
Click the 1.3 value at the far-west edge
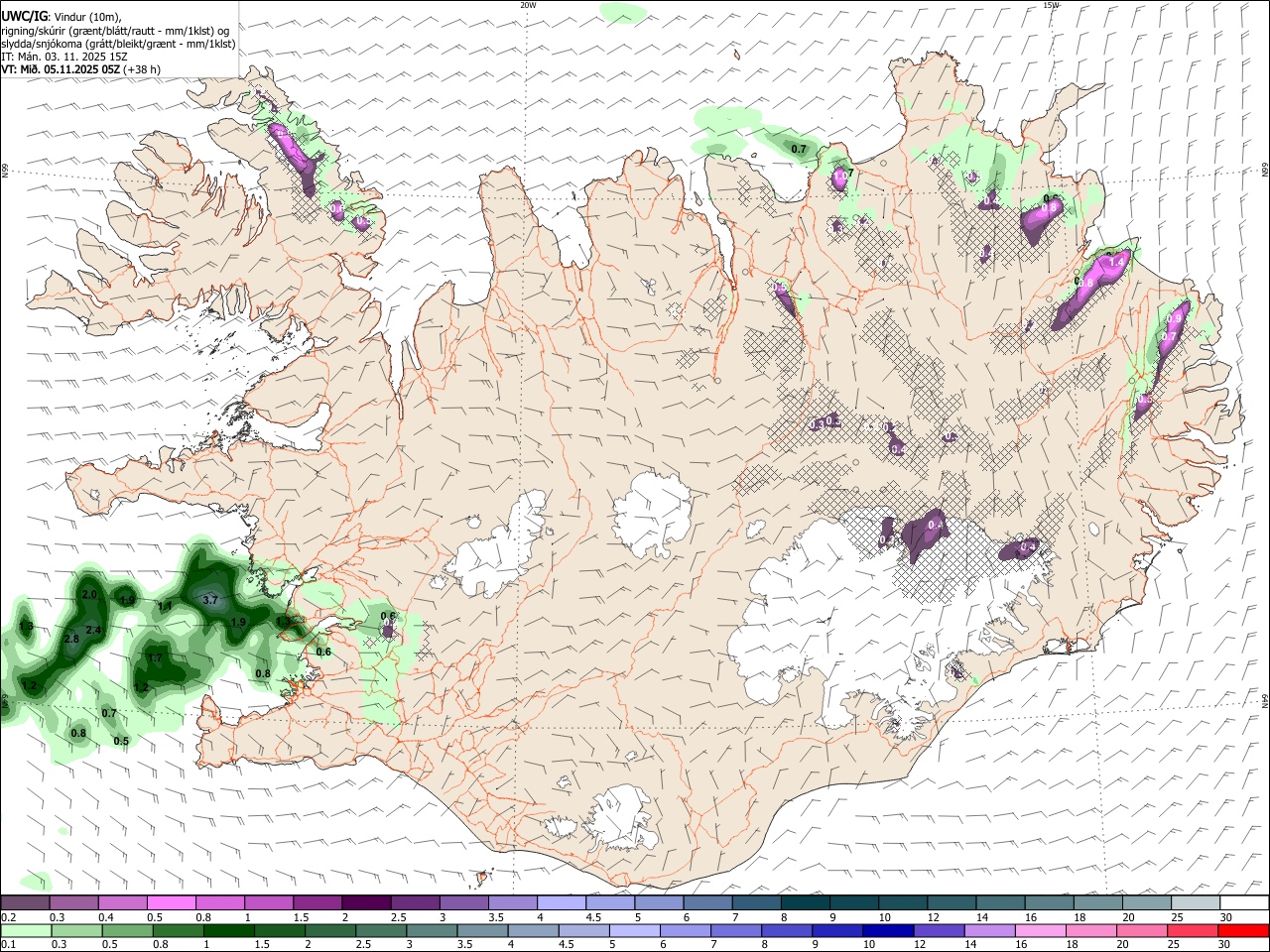pos(26,627)
